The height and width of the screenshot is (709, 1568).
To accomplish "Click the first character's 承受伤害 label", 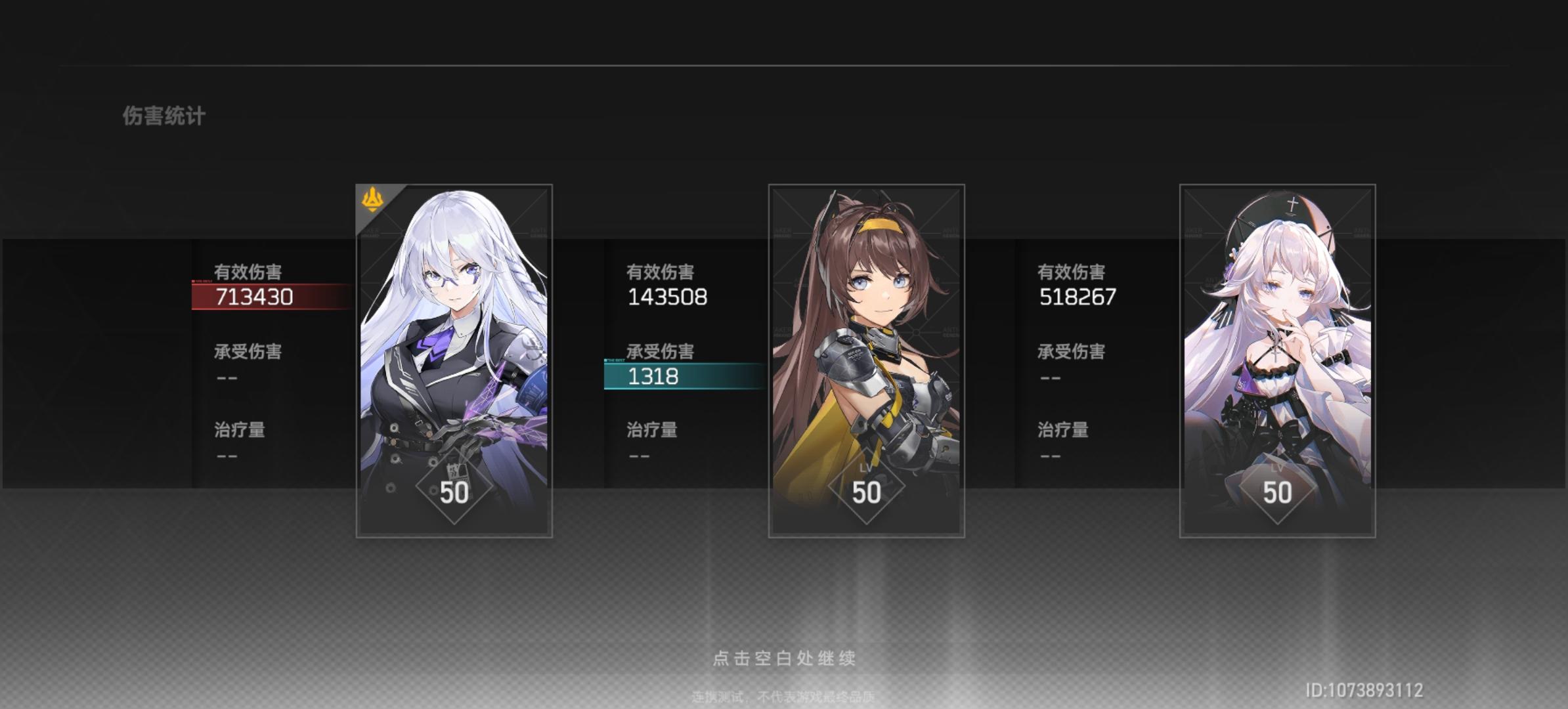I will [248, 352].
